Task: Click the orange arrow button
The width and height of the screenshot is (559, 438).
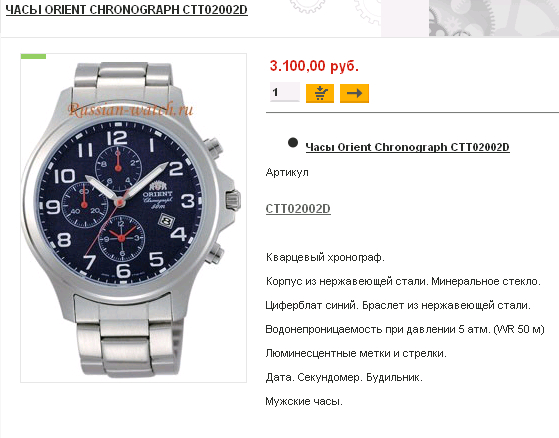Action: coord(354,93)
